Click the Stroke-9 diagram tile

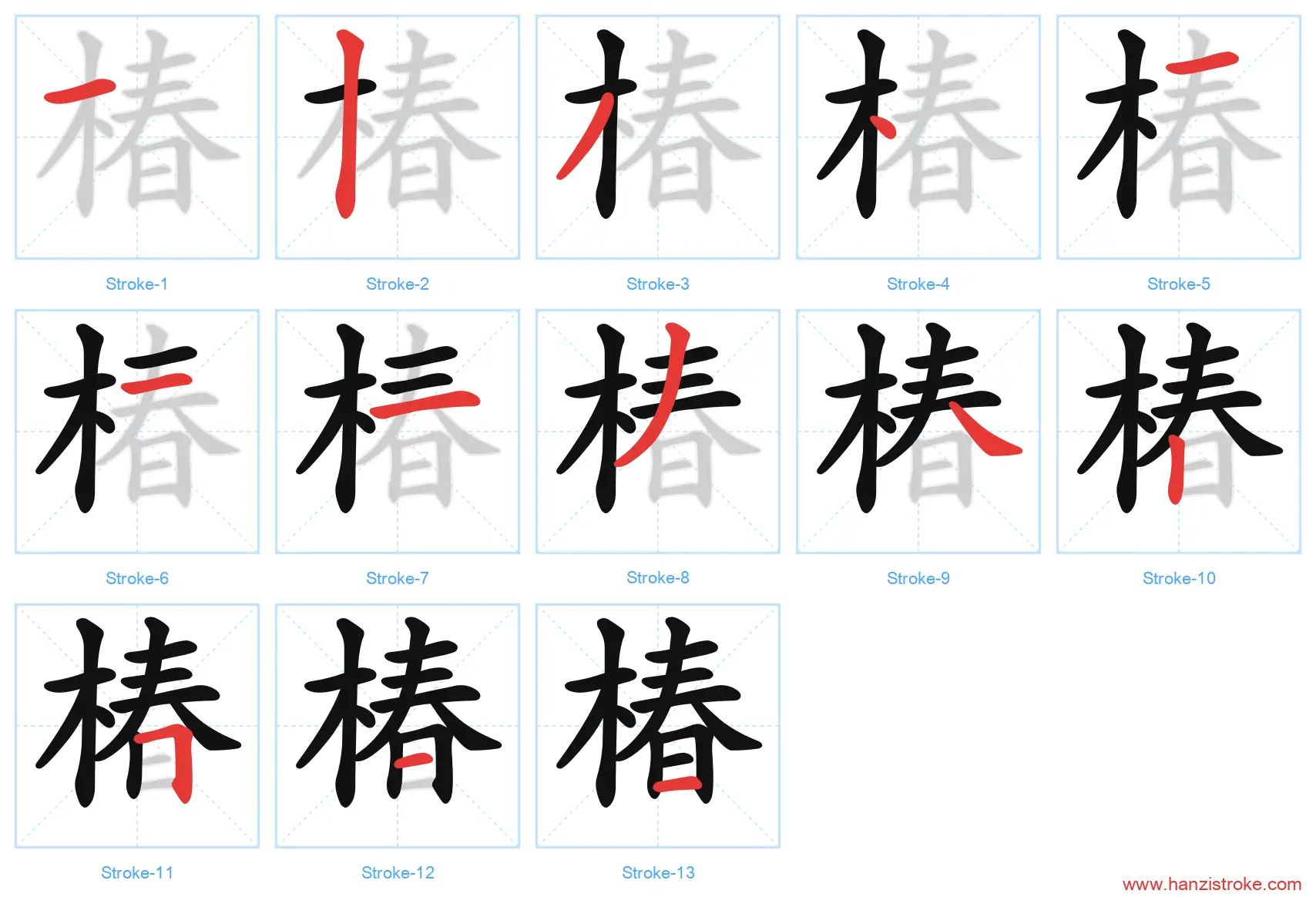tap(918, 432)
